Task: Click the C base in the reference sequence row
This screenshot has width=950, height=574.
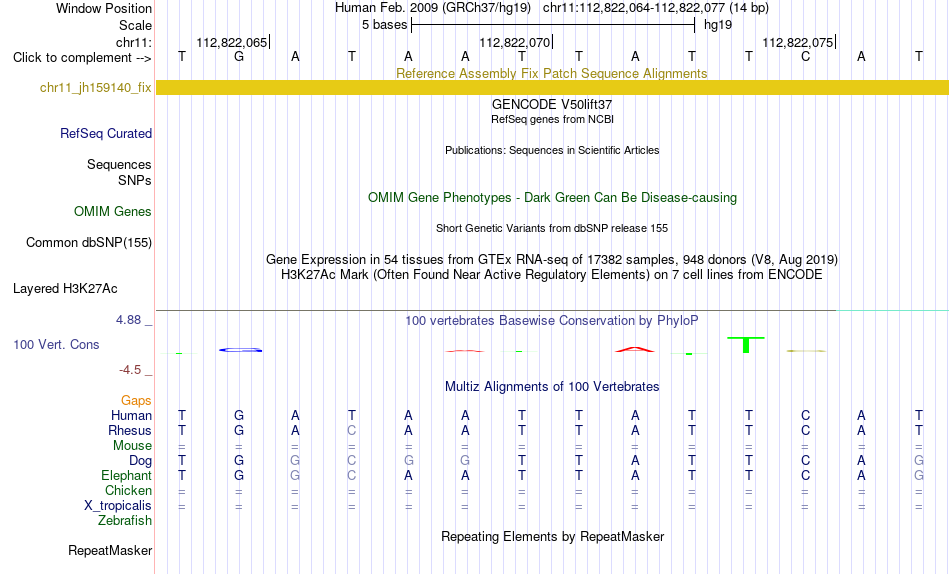Action: 805,56
